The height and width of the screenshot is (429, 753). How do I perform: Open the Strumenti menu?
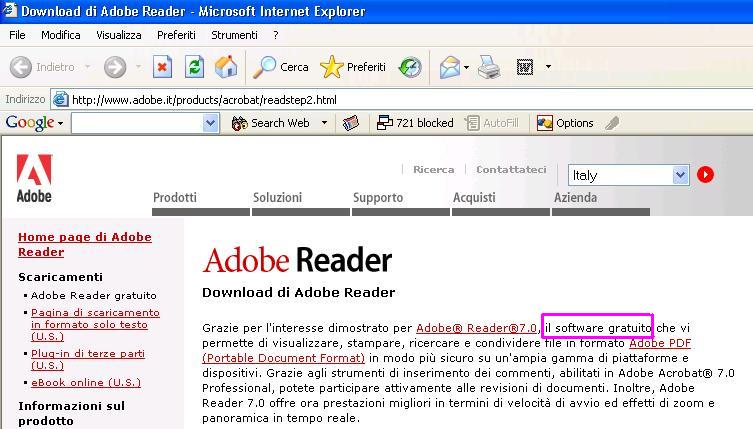[x=234, y=35]
